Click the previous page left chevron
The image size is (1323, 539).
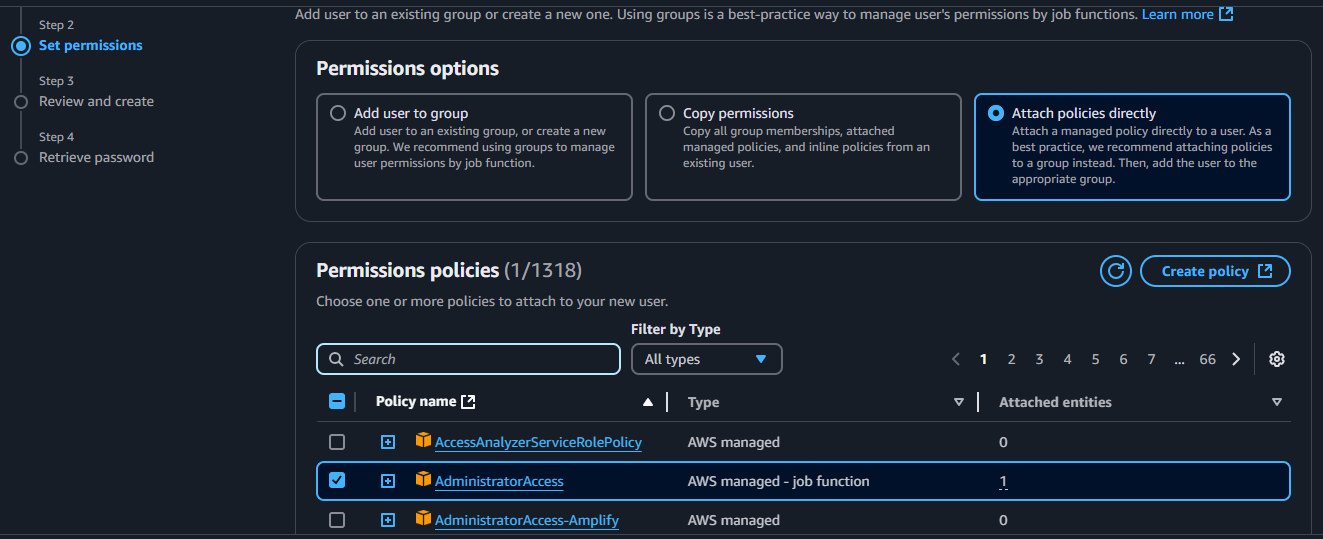point(956,359)
